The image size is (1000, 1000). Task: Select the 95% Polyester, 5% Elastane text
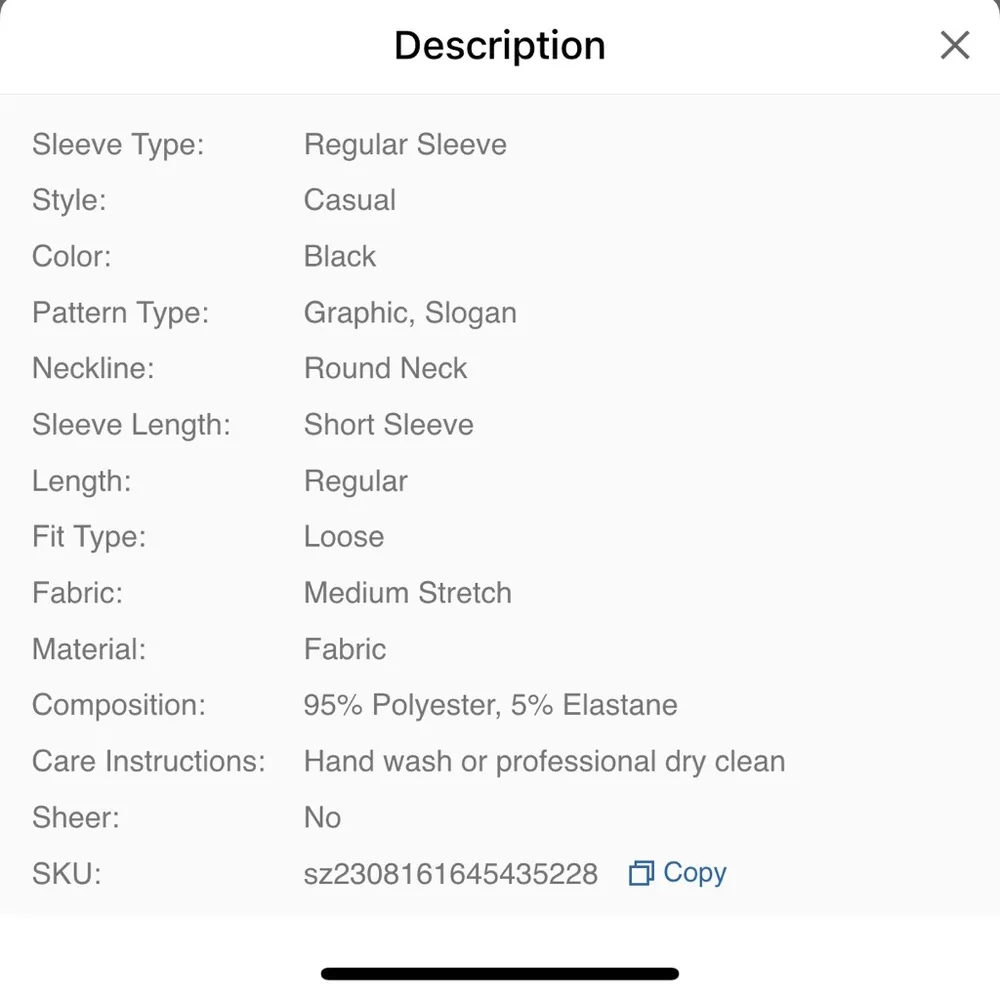pos(490,705)
